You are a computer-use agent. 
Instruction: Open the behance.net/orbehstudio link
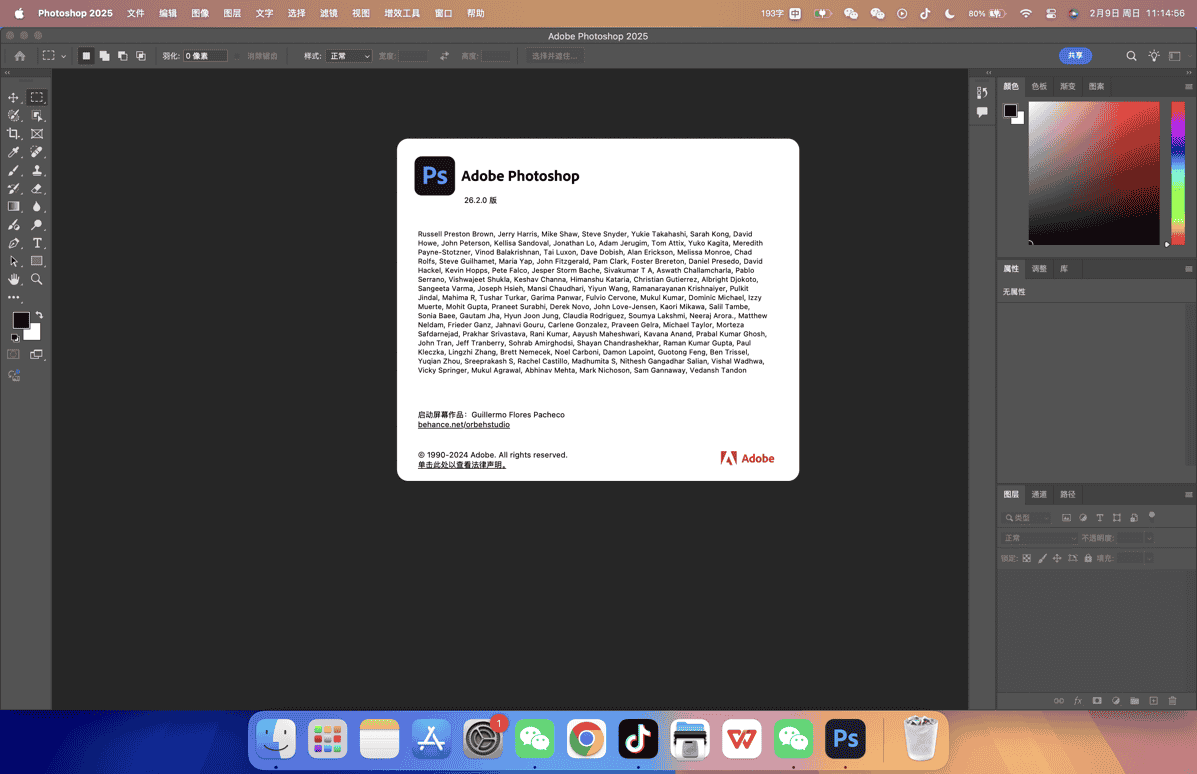463,424
